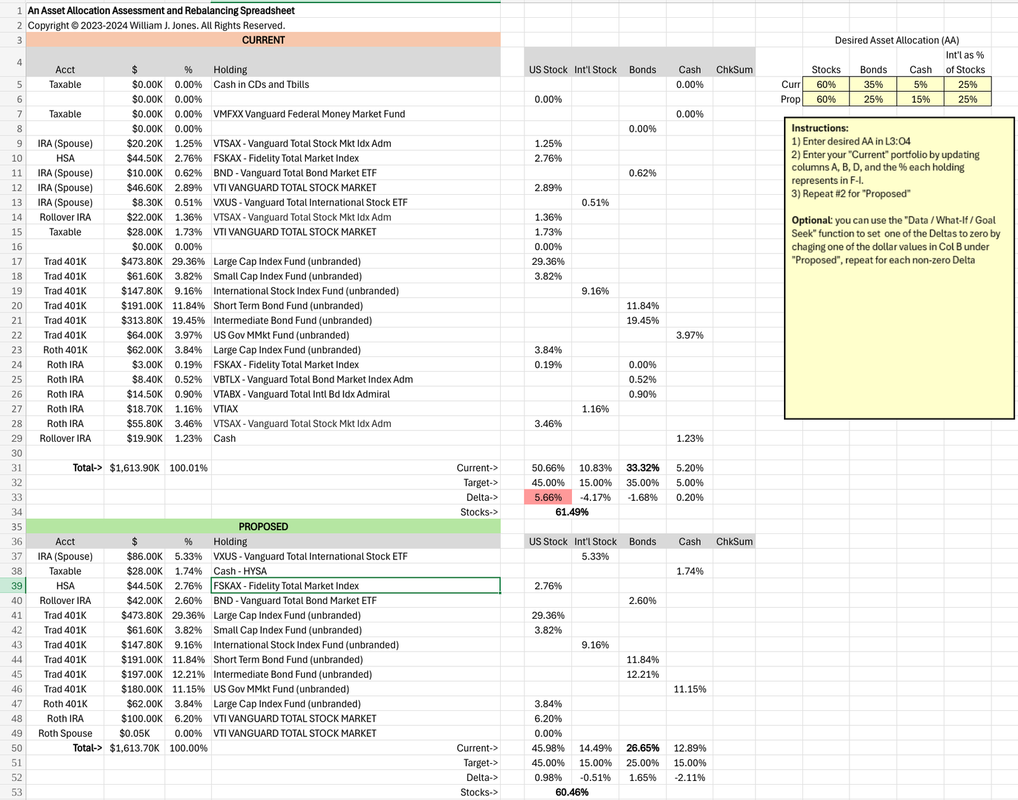Viewport: 1018px width, 800px height.
Task: Click the VTIAX holding cell
Action: pos(356,408)
